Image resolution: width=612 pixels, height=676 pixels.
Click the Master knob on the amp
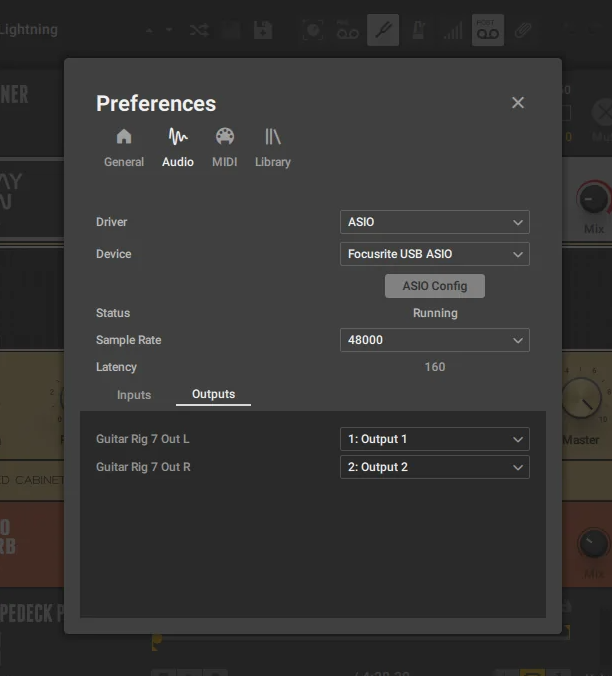coord(581,400)
